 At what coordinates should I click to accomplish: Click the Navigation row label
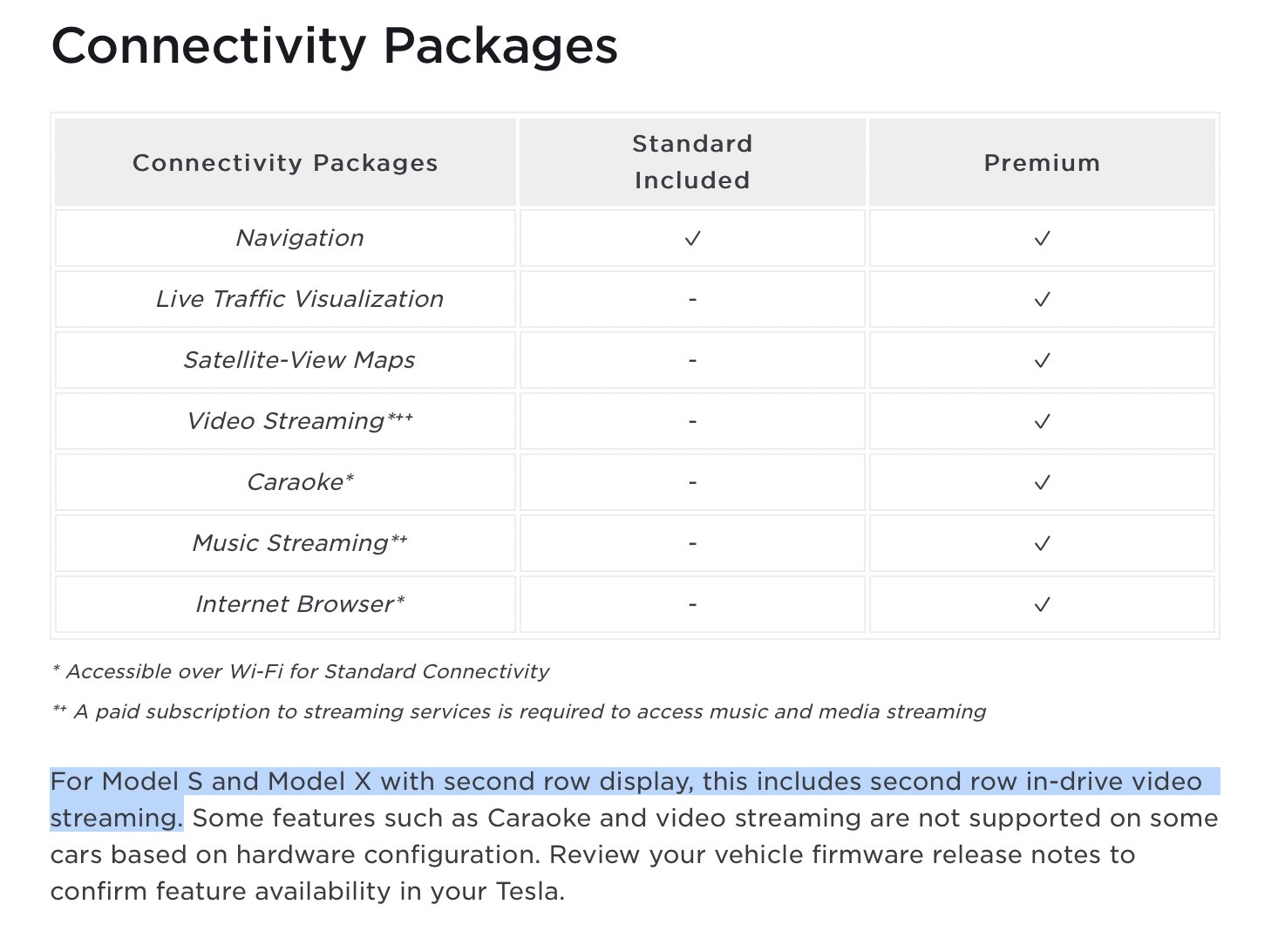(x=300, y=238)
